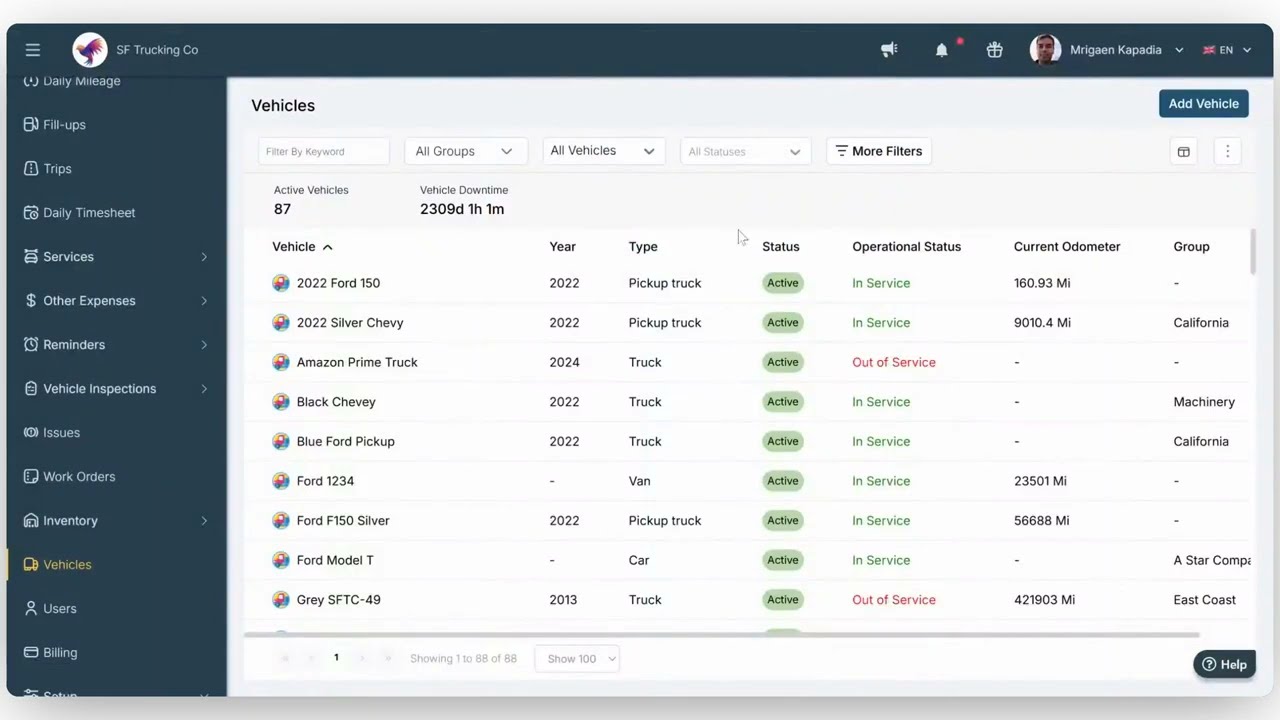Expand Vehicle Inspections submenu chevron
Screen dimensions: 1280x720
coord(204,389)
